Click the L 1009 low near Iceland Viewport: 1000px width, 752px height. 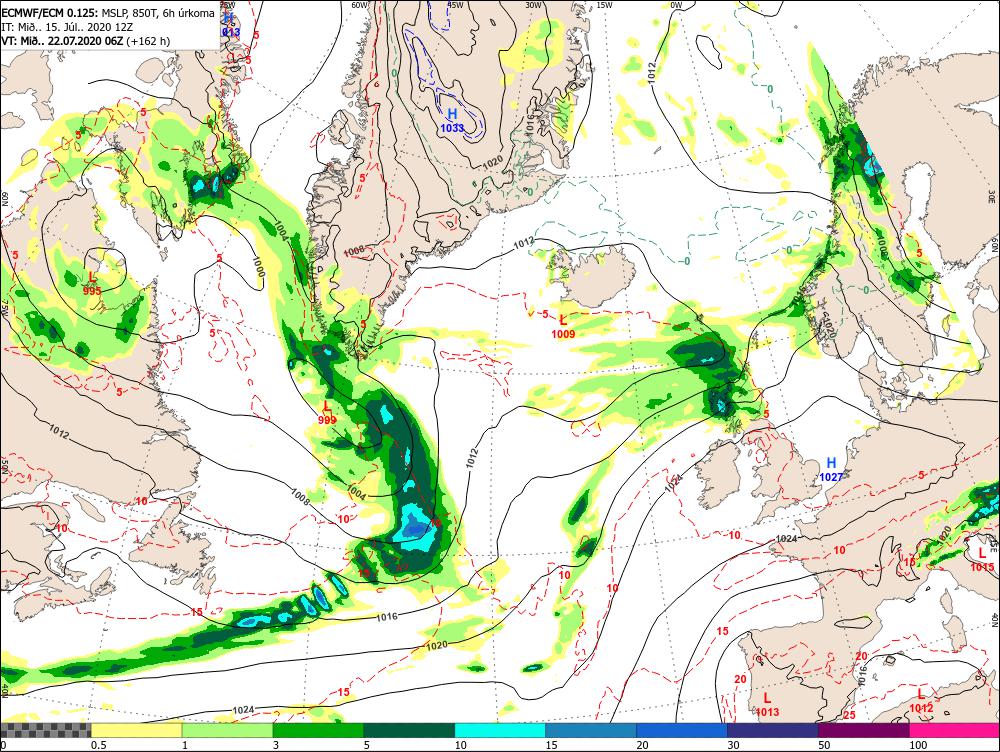point(563,326)
